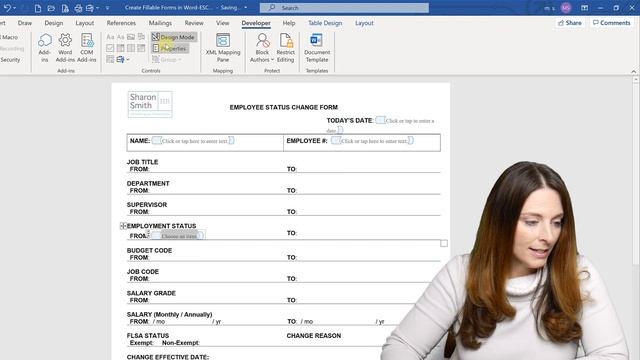Screen dimensions: 640x360
Task: Insert a Drop-Down List content control
Action: point(131,48)
